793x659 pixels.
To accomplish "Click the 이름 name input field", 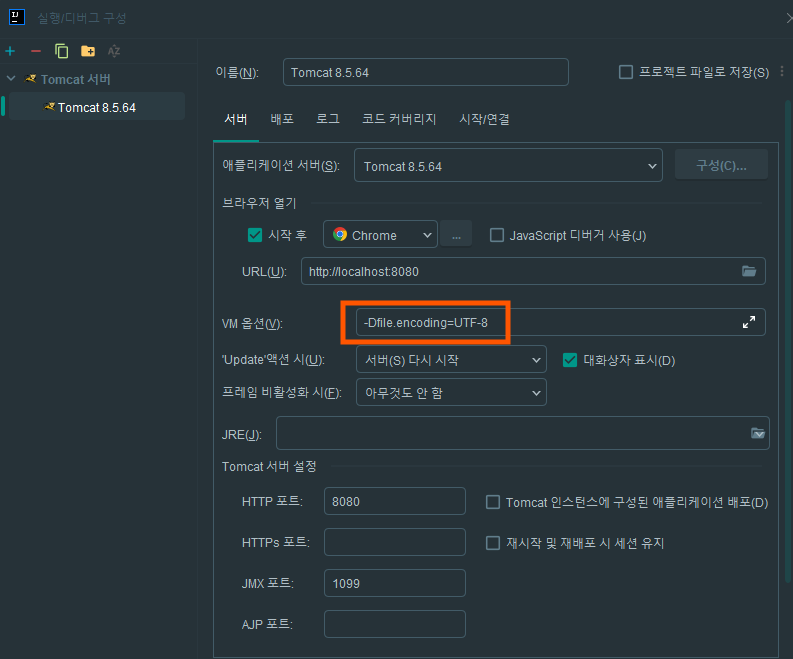I will (x=426, y=72).
